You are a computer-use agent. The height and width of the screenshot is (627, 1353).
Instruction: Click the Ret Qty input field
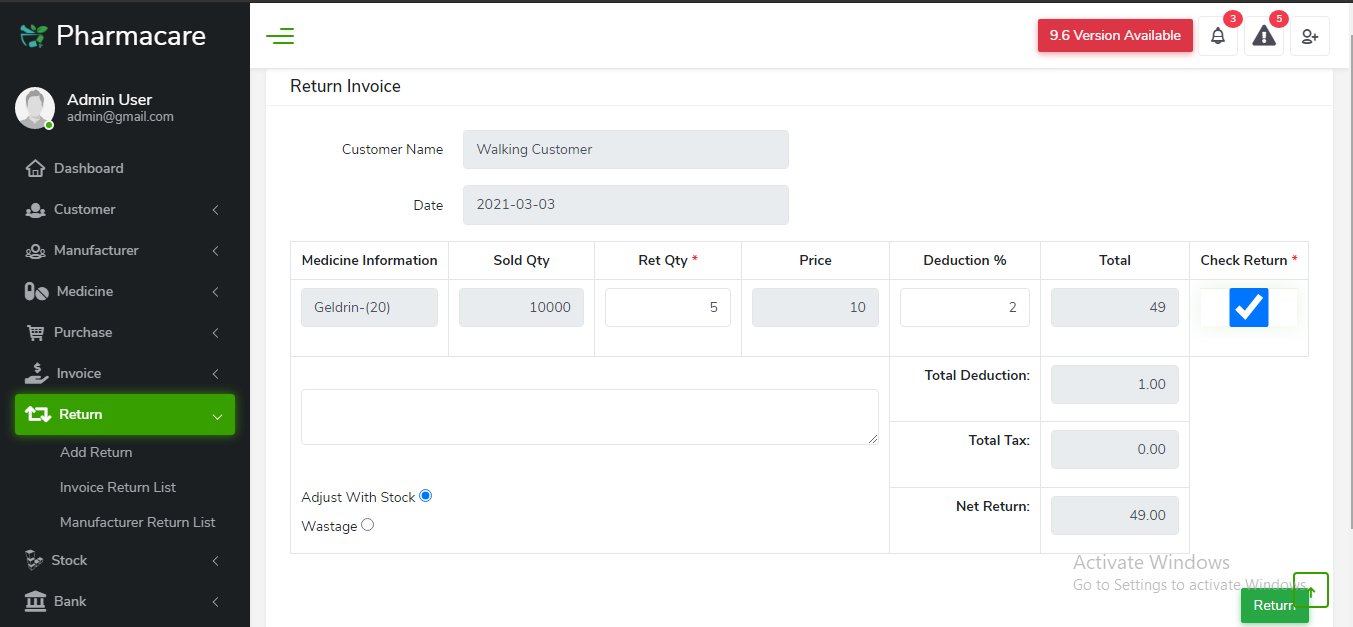[x=667, y=307]
